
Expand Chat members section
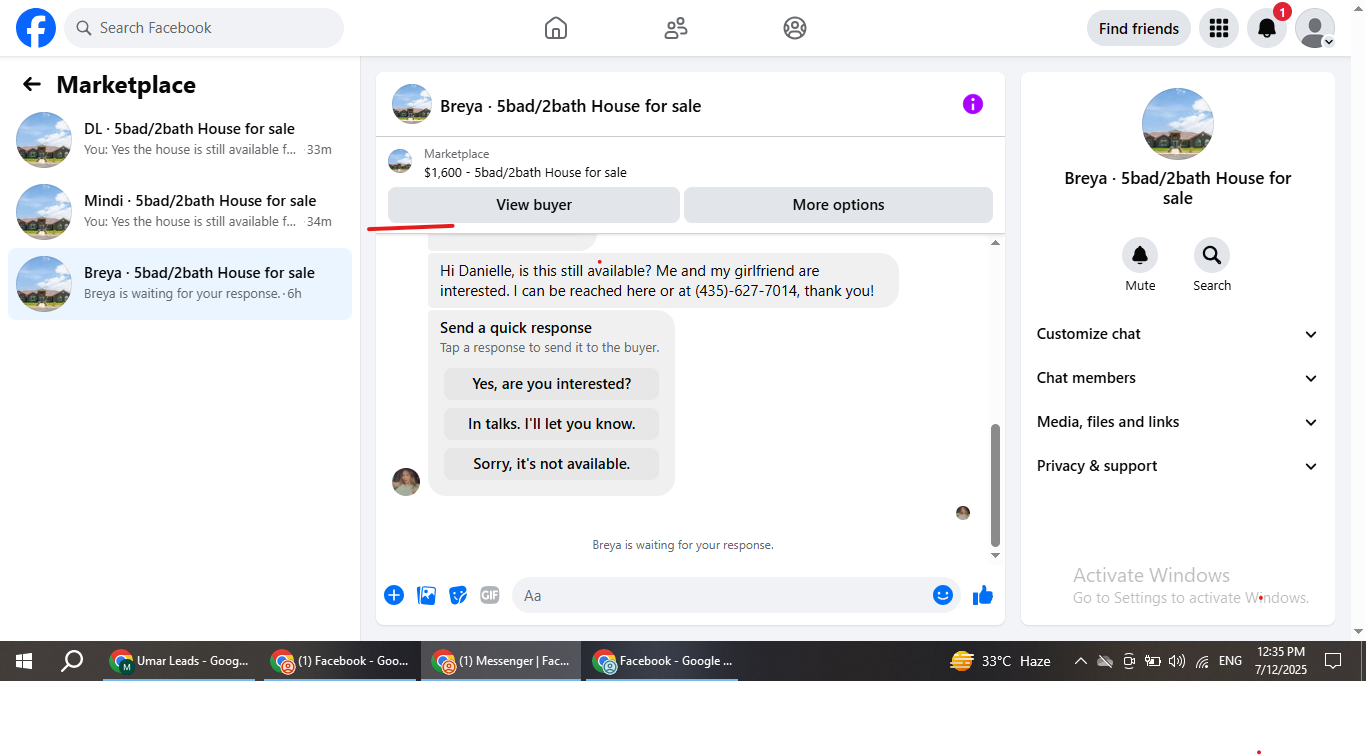(x=1178, y=378)
